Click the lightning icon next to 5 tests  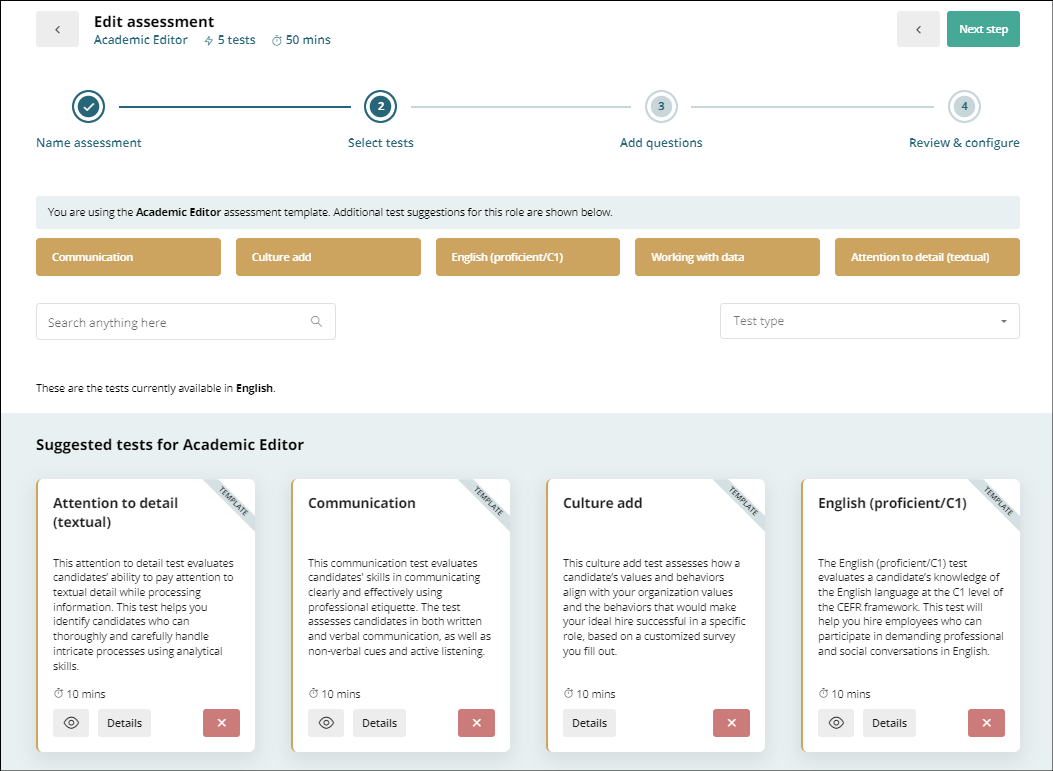pyautogui.click(x=208, y=40)
